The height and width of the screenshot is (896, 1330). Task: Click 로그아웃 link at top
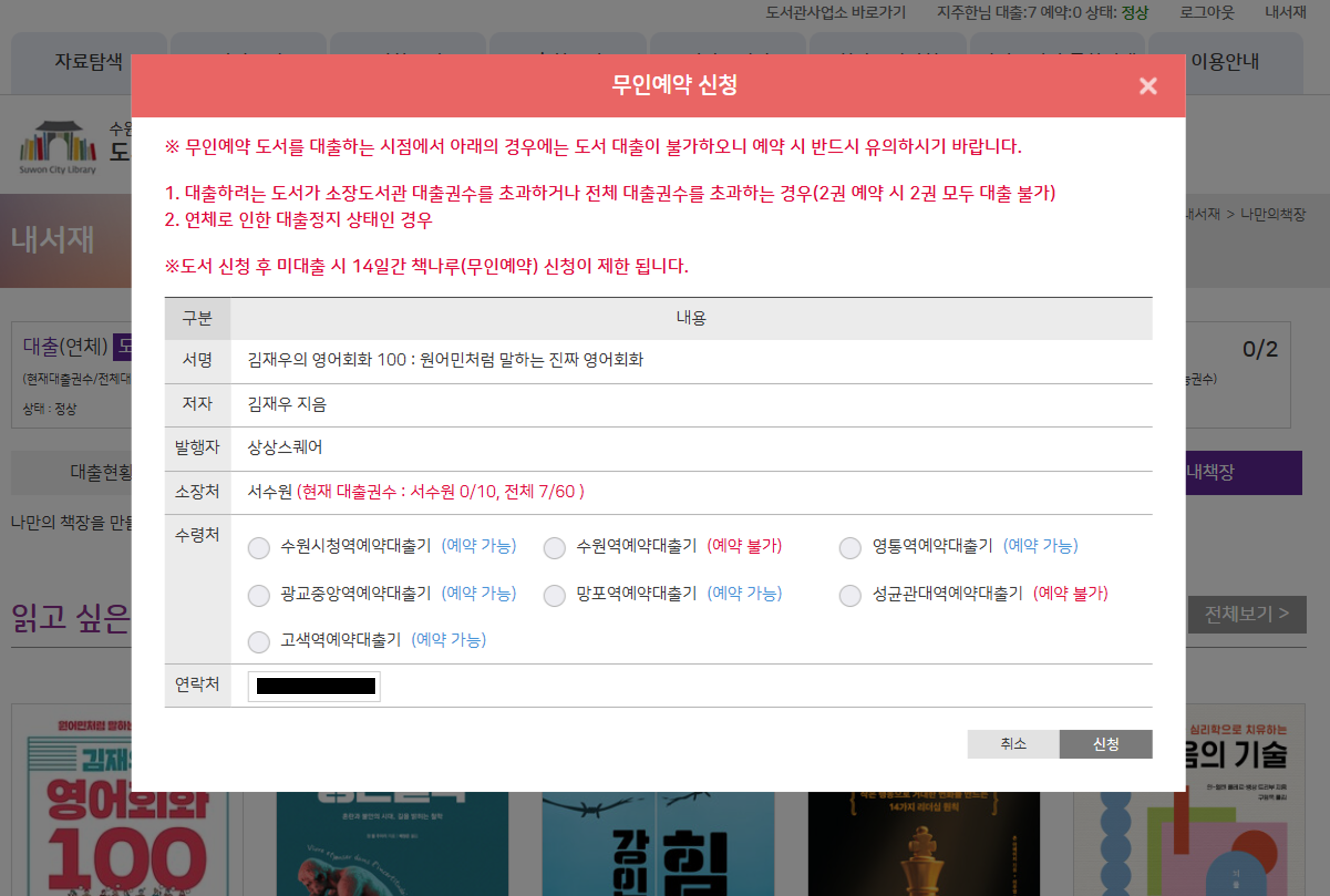point(1207,13)
